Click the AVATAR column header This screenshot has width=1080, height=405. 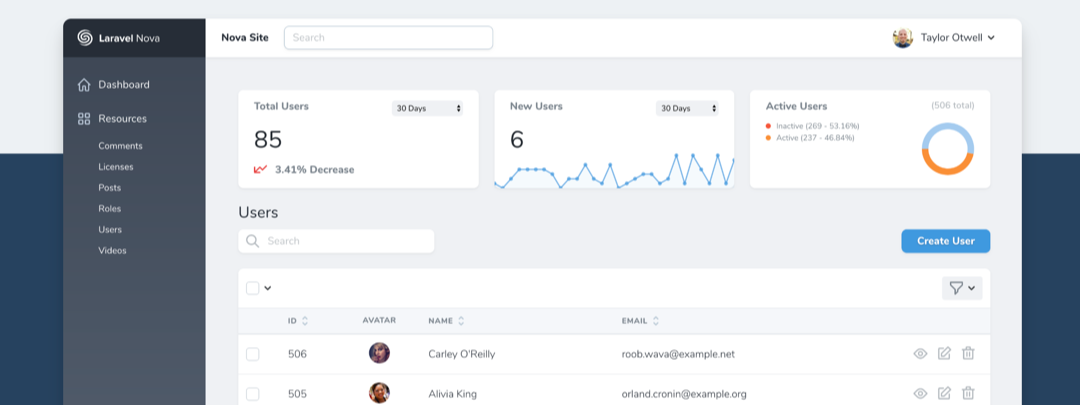(x=379, y=320)
